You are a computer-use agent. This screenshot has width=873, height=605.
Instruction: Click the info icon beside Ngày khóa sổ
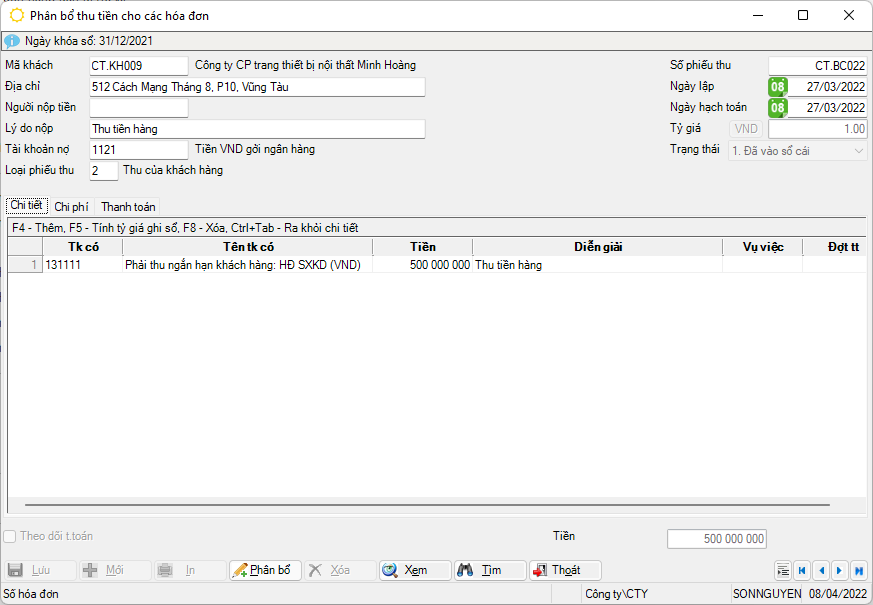point(12,41)
